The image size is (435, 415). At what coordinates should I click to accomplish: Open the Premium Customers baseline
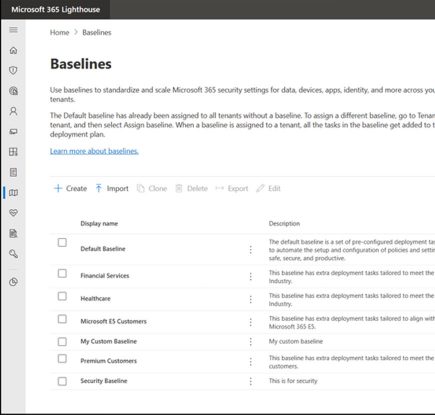click(x=108, y=361)
